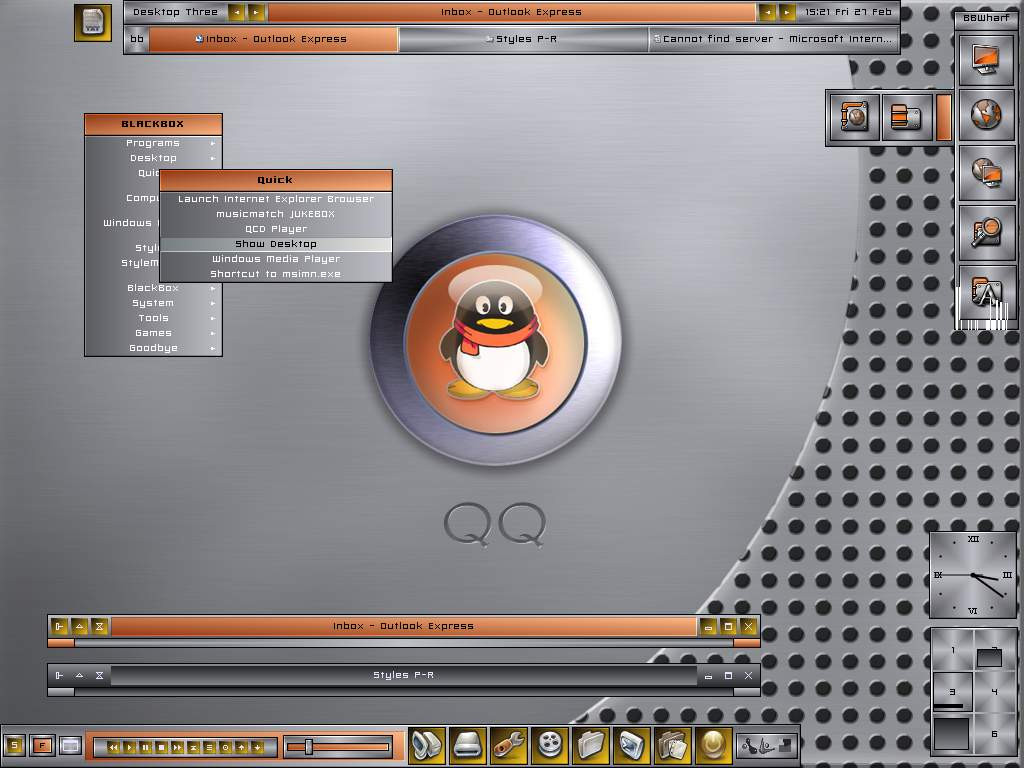Expand the Goodbye submenu
Viewport: 1024px width, 768px height.
(x=153, y=348)
